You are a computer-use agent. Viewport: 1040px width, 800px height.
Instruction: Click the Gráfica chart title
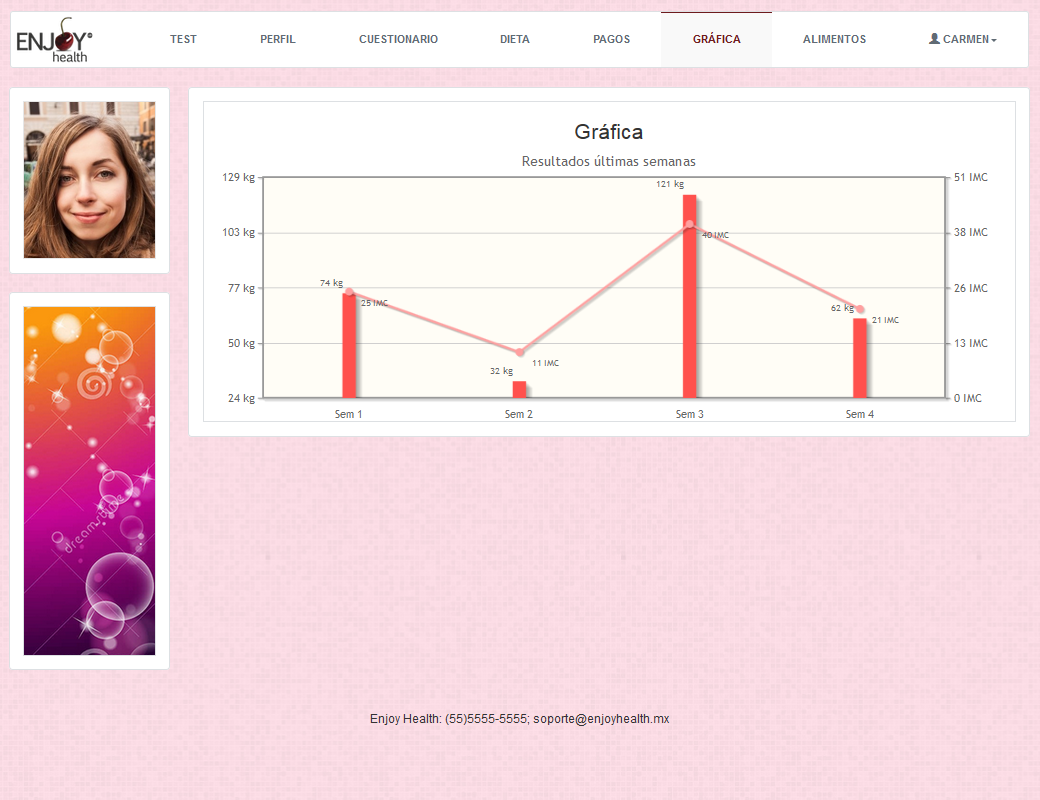point(608,132)
